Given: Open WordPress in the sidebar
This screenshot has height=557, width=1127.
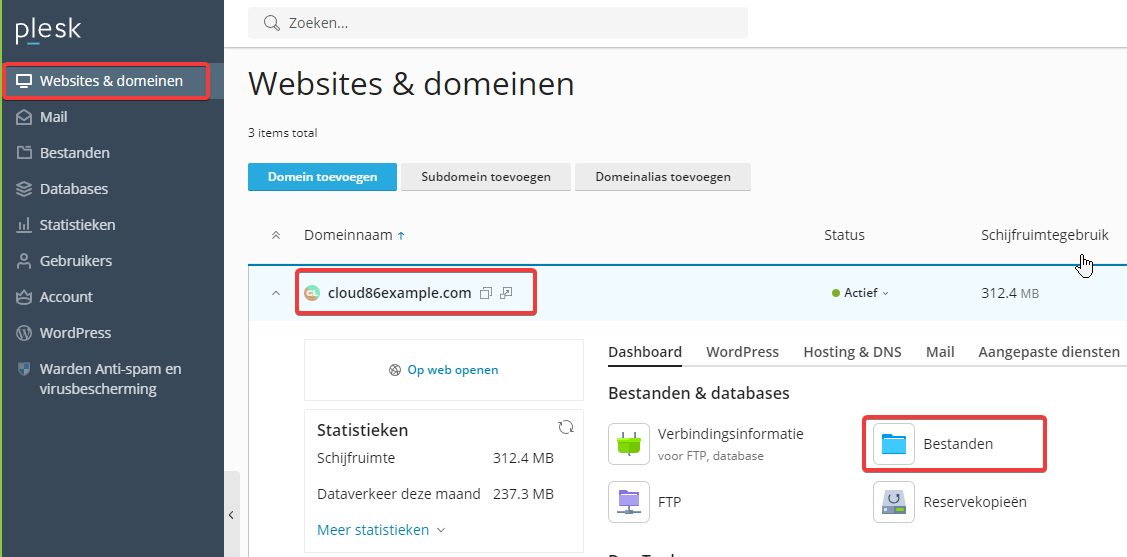Looking at the screenshot, I should tap(75, 333).
